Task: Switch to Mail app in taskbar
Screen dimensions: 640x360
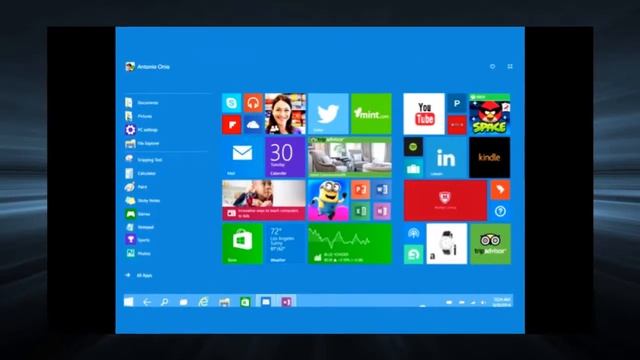Action: [266, 302]
